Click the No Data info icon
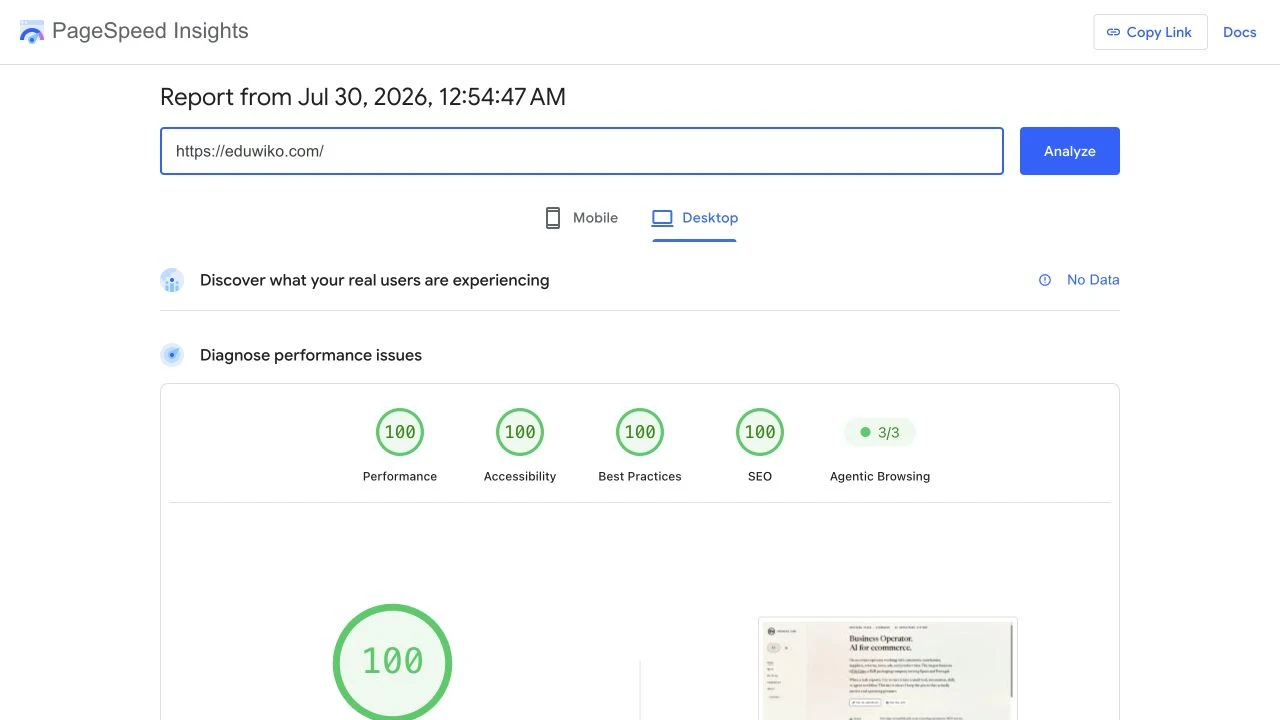 pyautogui.click(x=1045, y=280)
